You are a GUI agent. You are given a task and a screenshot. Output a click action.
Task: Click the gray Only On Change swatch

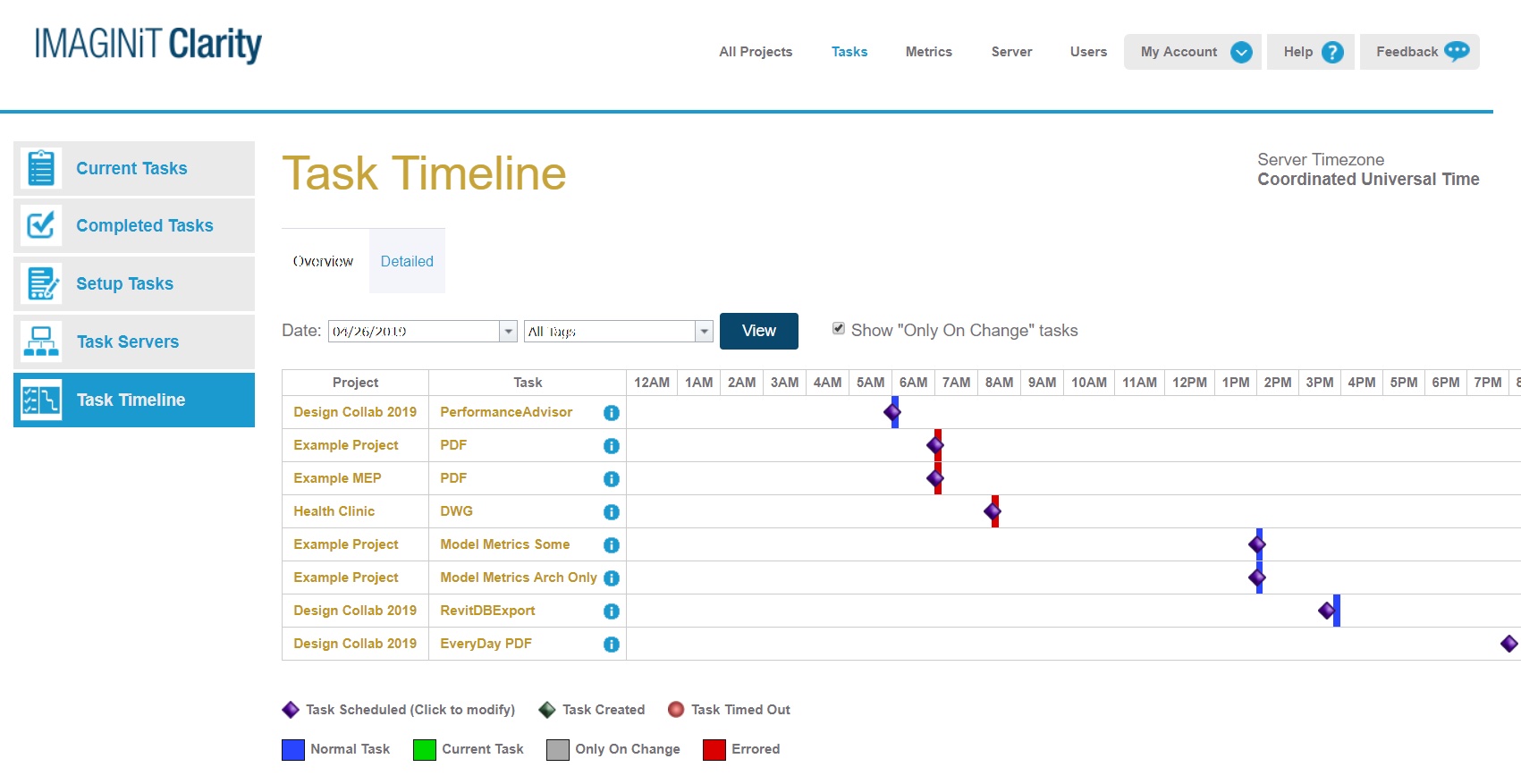pos(558,750)
